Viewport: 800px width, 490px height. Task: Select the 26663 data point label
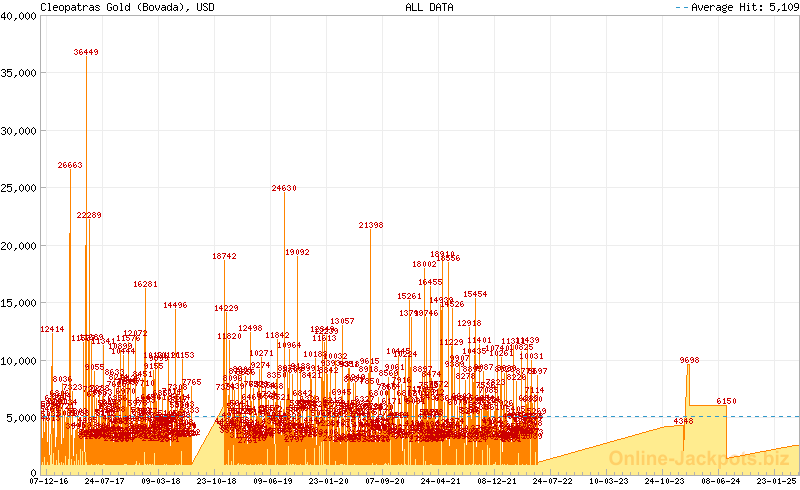pos(70,165)
